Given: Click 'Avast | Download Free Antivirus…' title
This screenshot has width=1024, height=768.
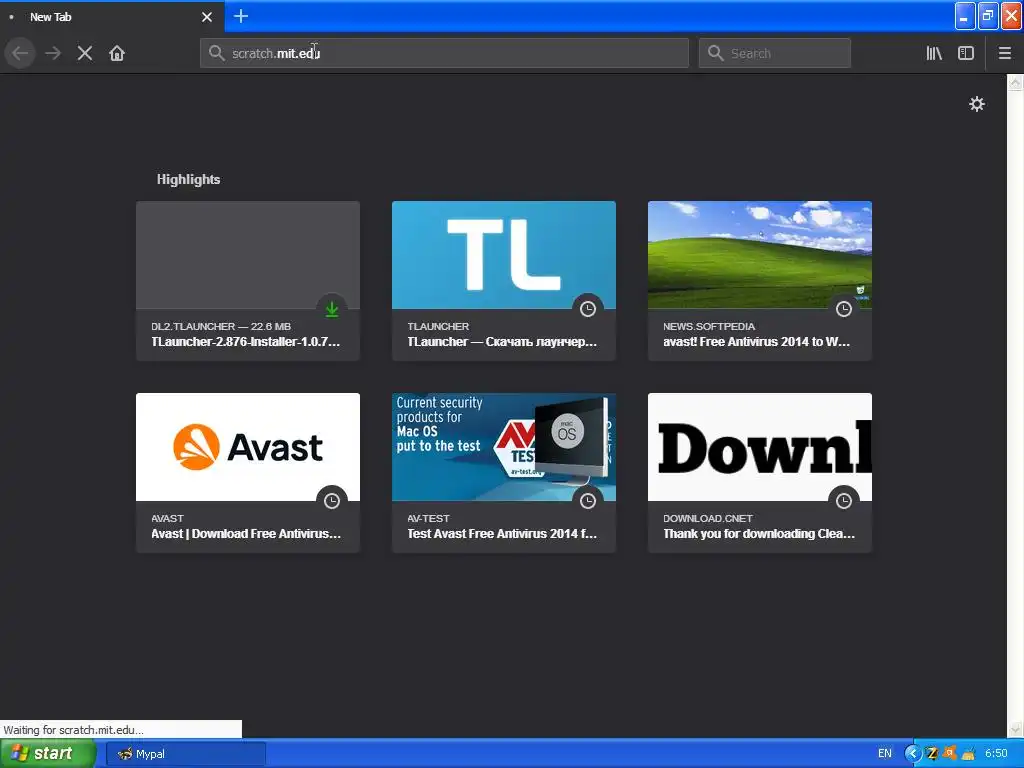Looking at the screenshot, I should pos(246,534).
